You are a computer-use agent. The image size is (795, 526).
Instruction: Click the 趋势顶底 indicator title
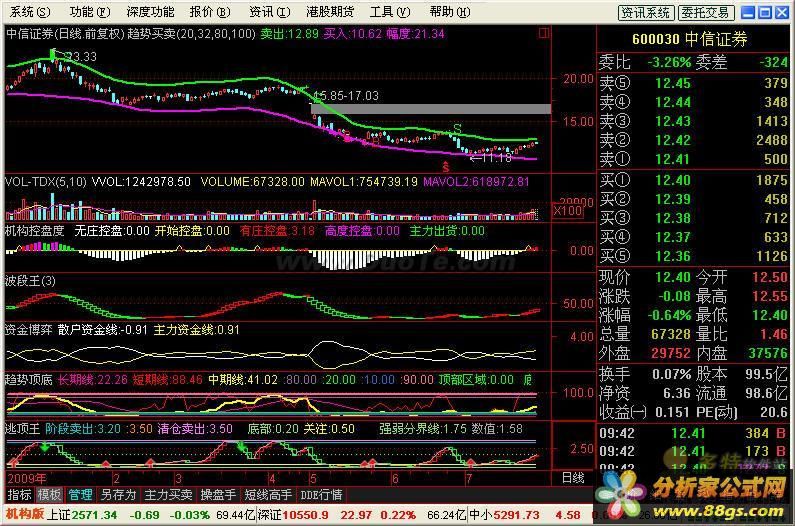click(28, 379)
